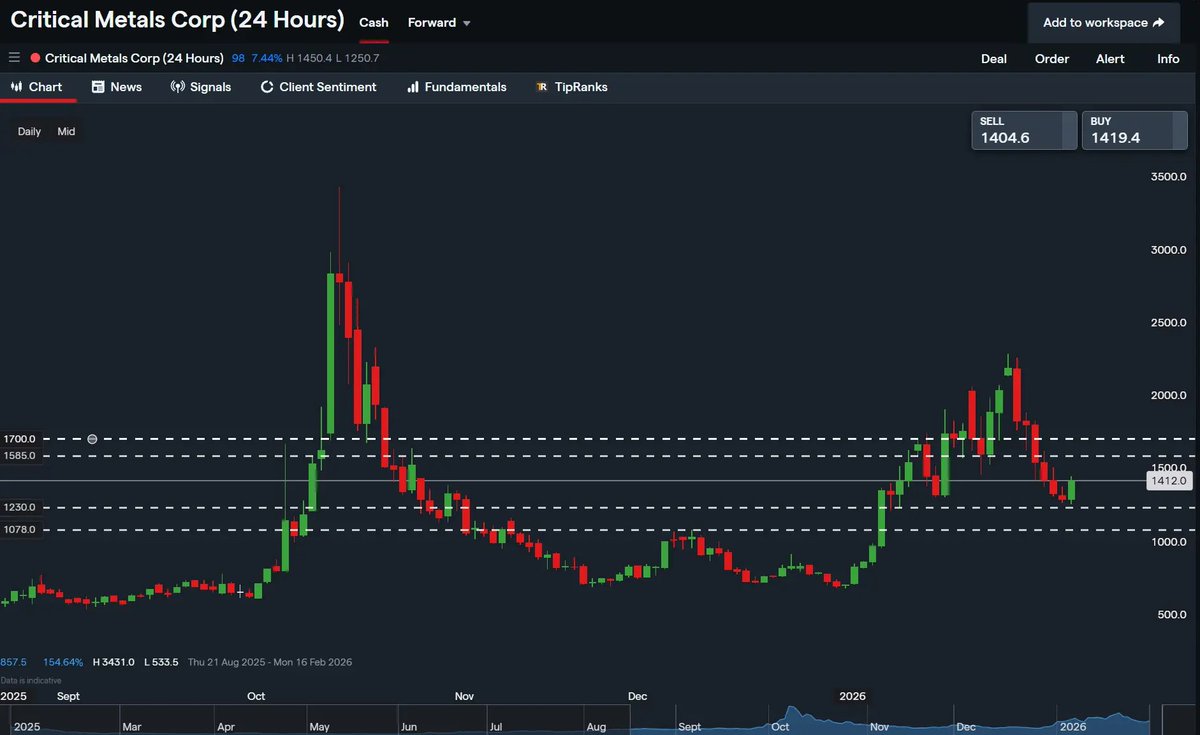Click the Fundamentals bar chart icon
This screenshot has width=1200, height=735.
[x=413, y=87]
